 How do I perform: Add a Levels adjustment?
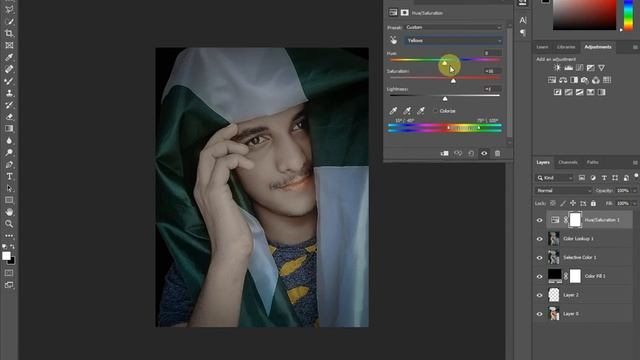568,68
